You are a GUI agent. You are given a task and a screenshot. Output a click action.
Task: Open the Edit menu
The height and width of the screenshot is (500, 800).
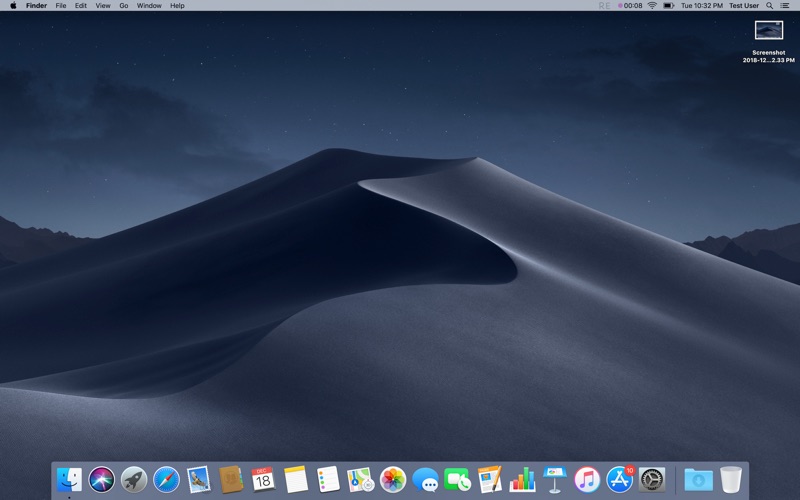pyautogui.click(x=81, y=6)
